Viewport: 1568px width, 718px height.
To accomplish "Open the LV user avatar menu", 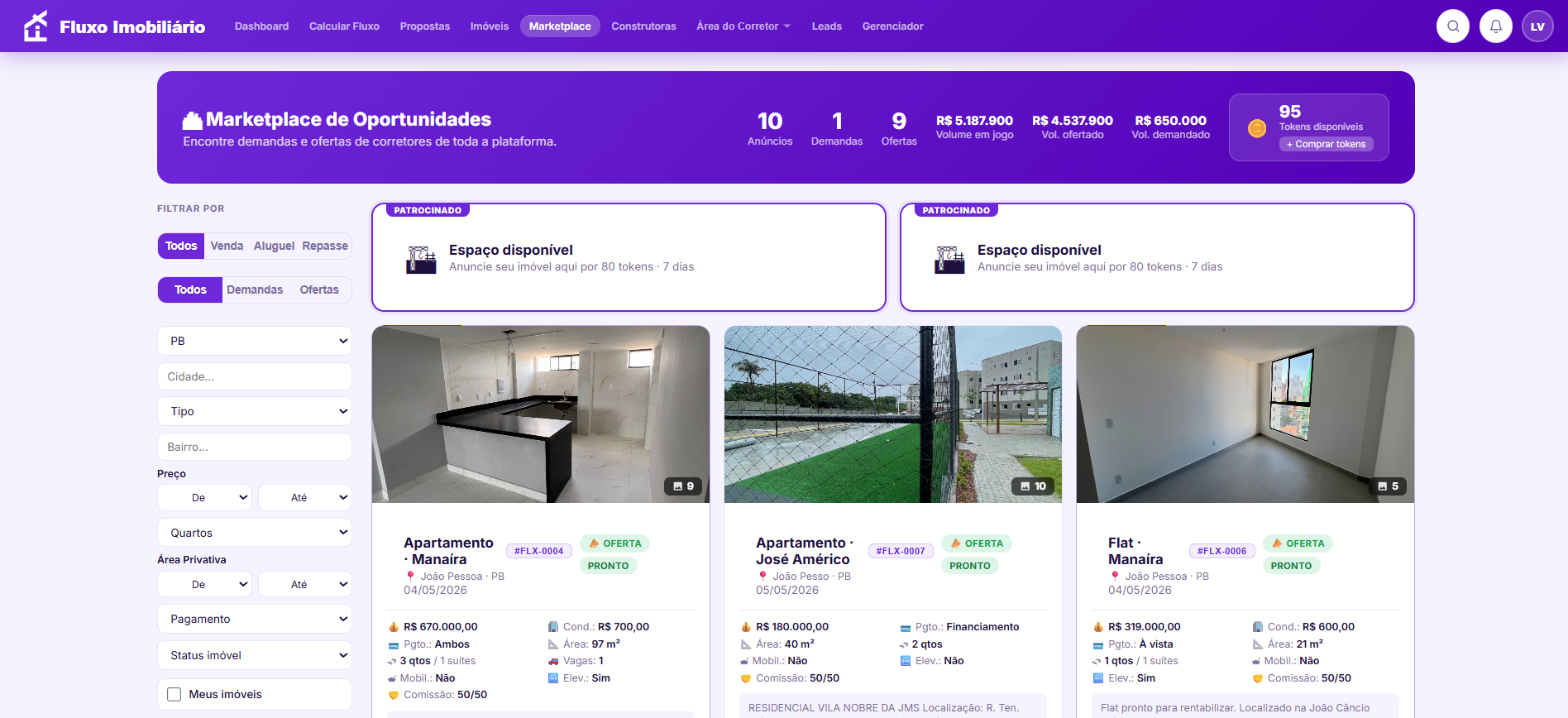I will coord(1538,26).
